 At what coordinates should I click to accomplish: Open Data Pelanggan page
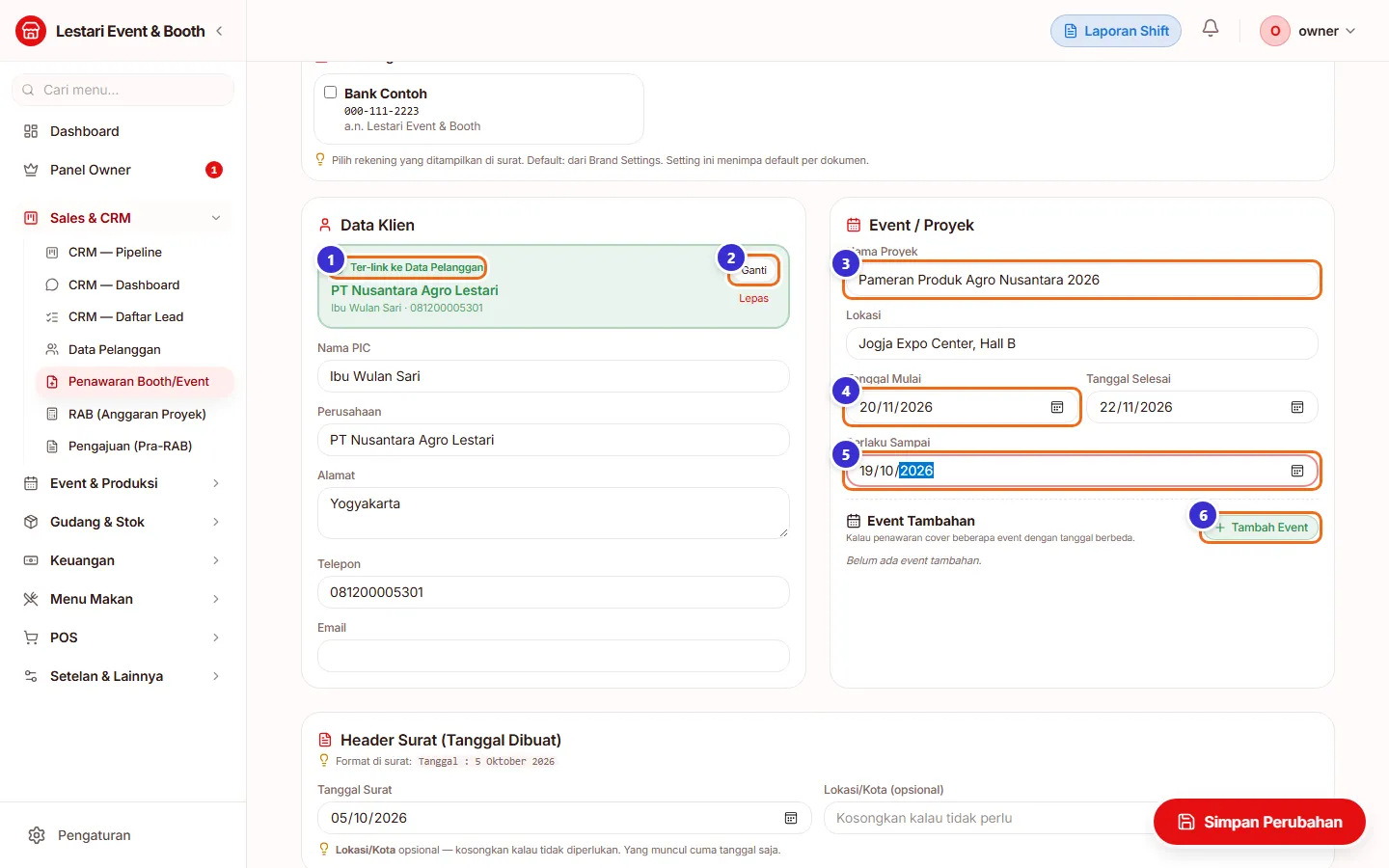tap(134, 349)
